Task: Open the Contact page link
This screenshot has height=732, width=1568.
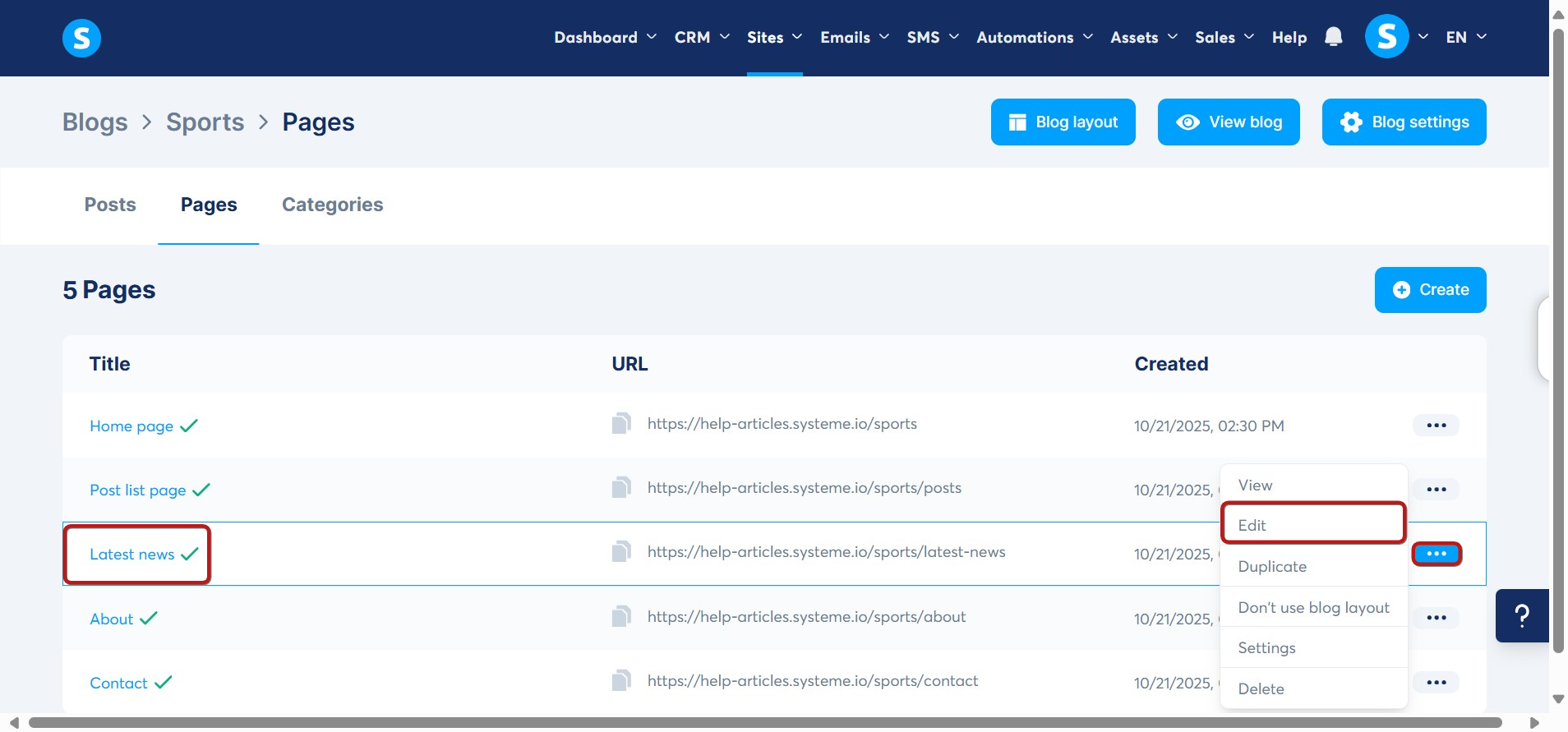Action: (119, 683)
